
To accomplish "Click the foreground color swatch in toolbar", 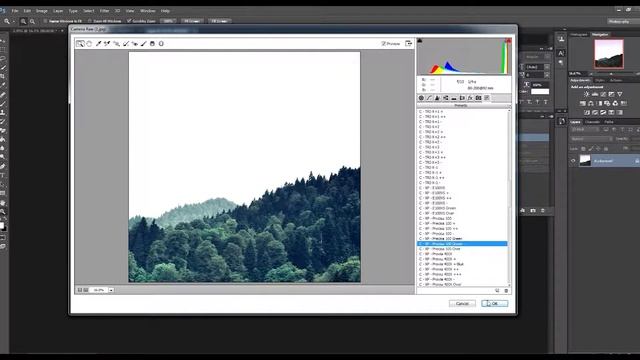I will click(2, 225).
